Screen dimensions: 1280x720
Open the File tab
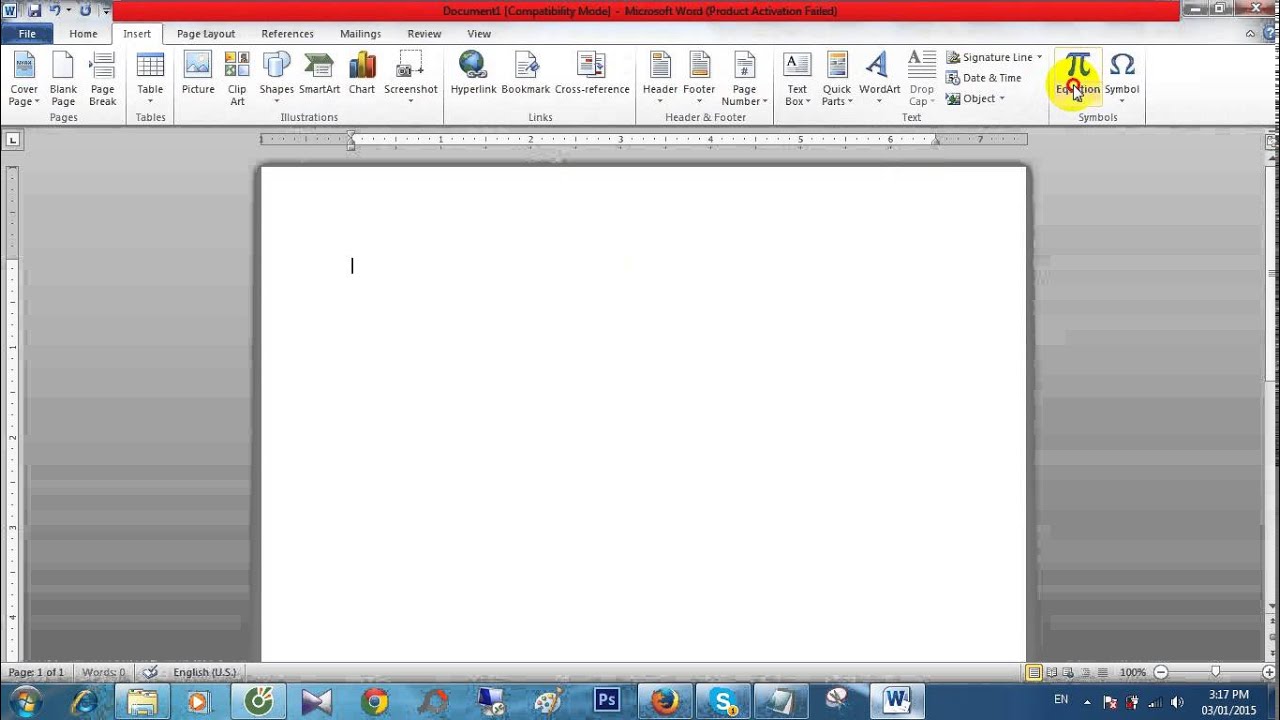coord(27,34)
